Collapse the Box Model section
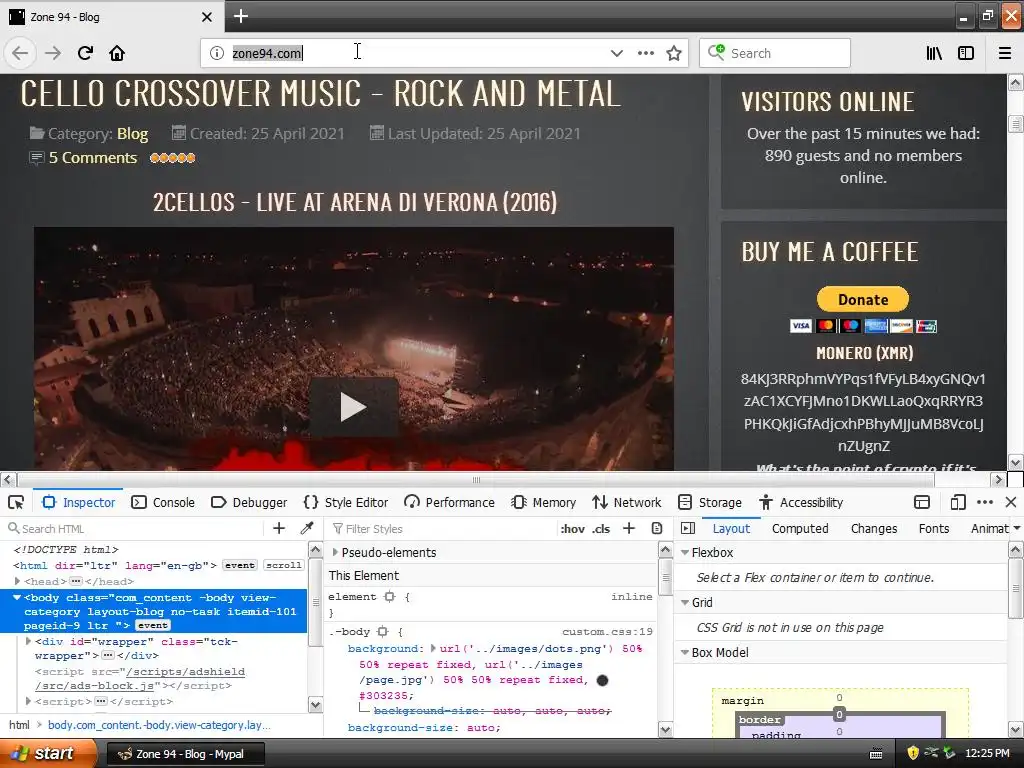 pos(685,652)
